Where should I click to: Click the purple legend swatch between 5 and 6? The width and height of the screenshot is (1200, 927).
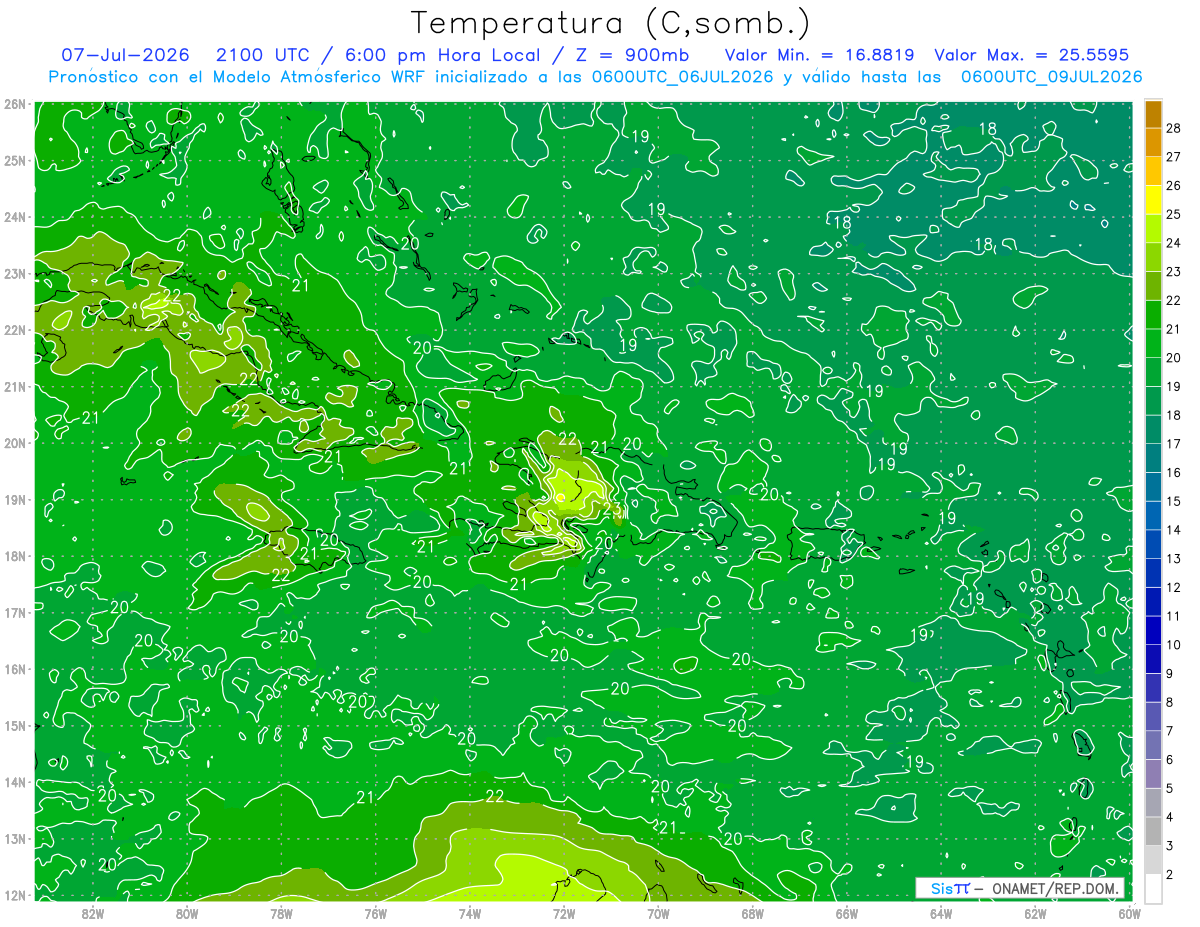coord(1153,774)
